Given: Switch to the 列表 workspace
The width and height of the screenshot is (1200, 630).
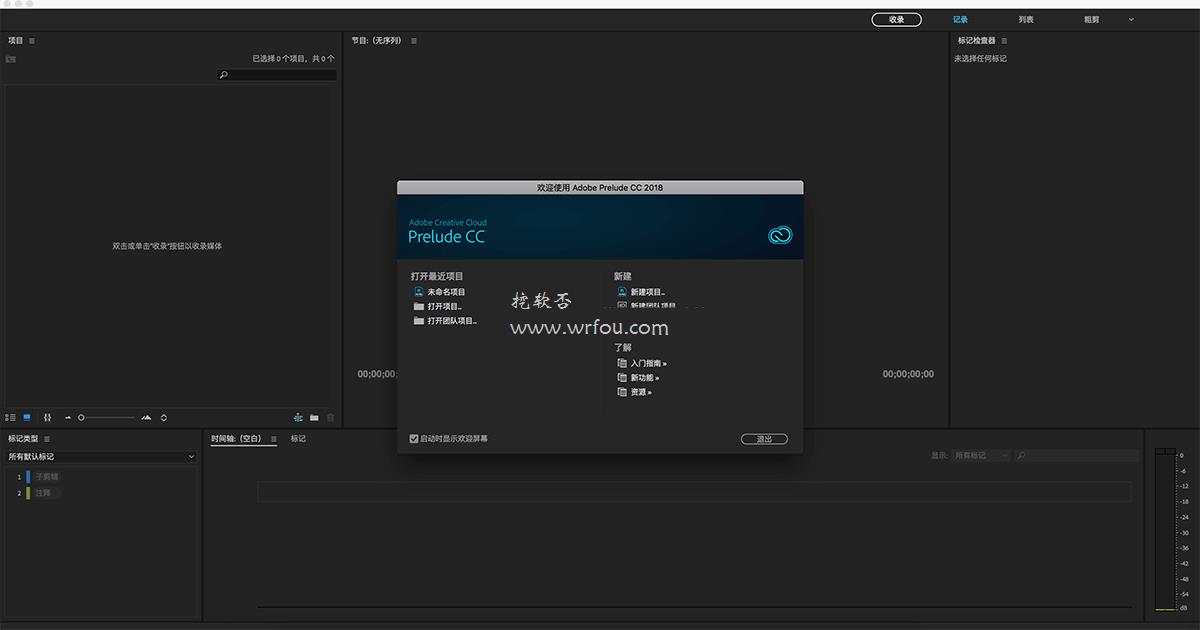Looking at the screenshot, I should (x=1026, y=19).
